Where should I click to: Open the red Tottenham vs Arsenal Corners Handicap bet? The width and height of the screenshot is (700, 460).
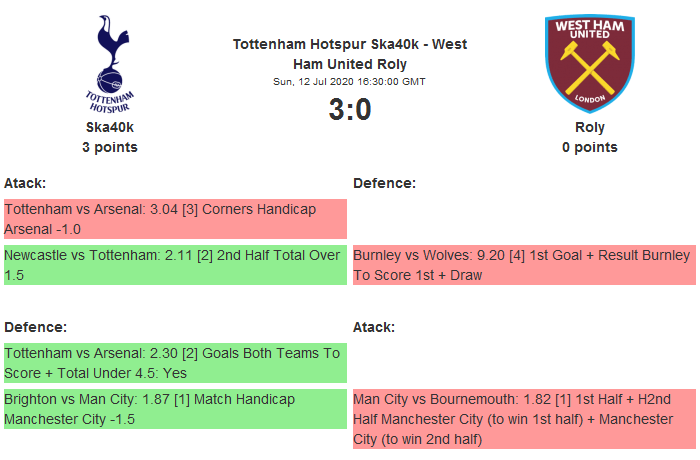coord(175,219)
